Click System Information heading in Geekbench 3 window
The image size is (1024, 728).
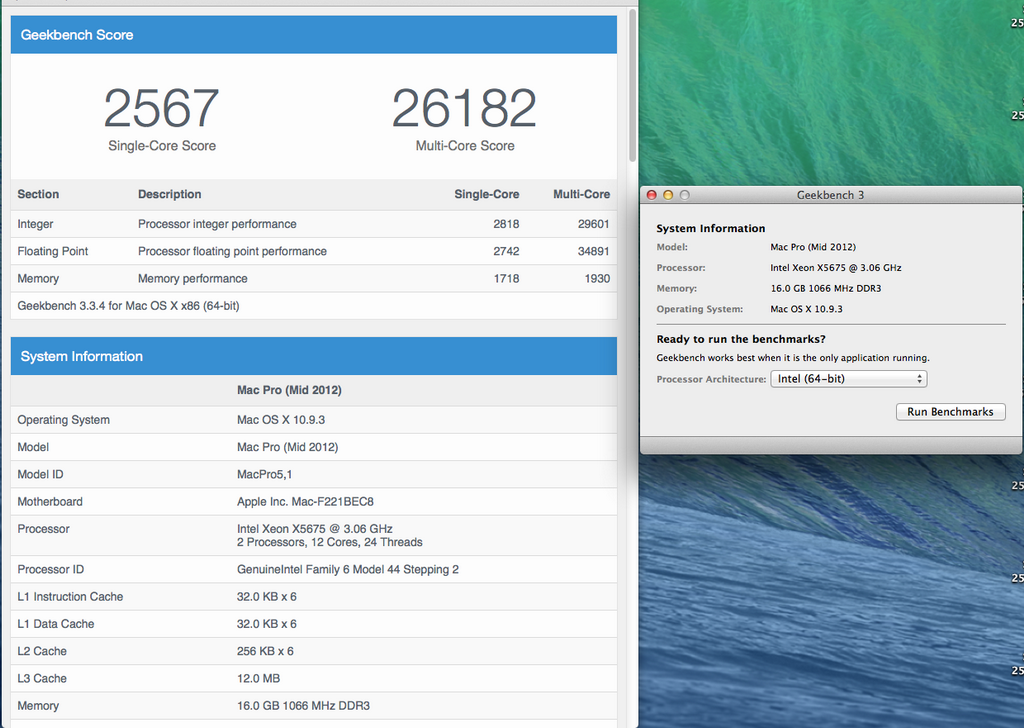(x=711, y=229)
